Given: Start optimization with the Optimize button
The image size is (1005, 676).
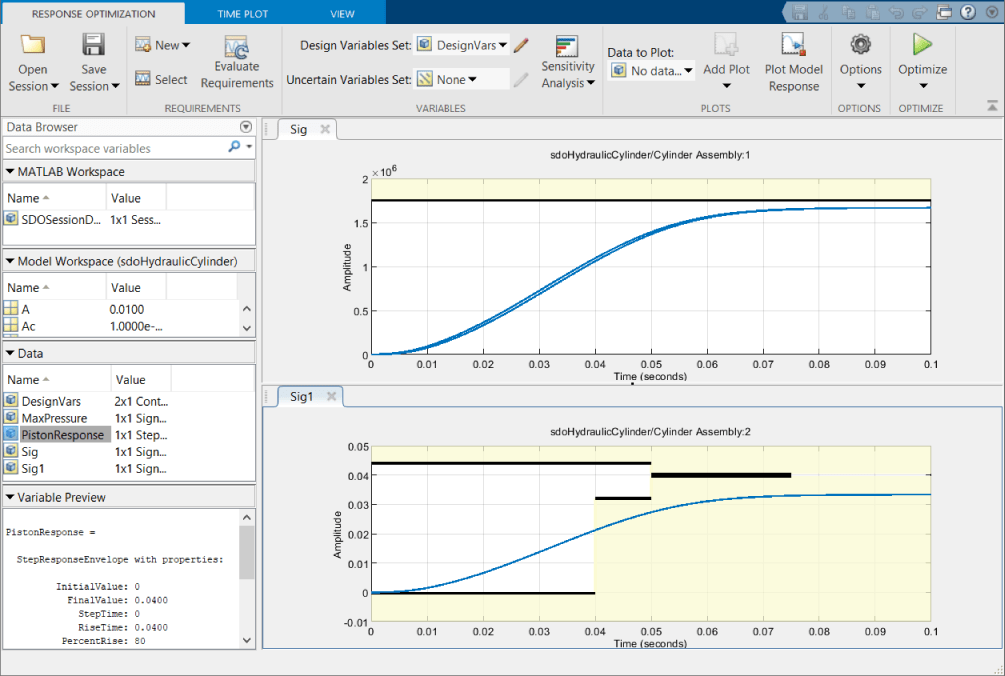Looking at the screenshot, I should coord(922,46).
